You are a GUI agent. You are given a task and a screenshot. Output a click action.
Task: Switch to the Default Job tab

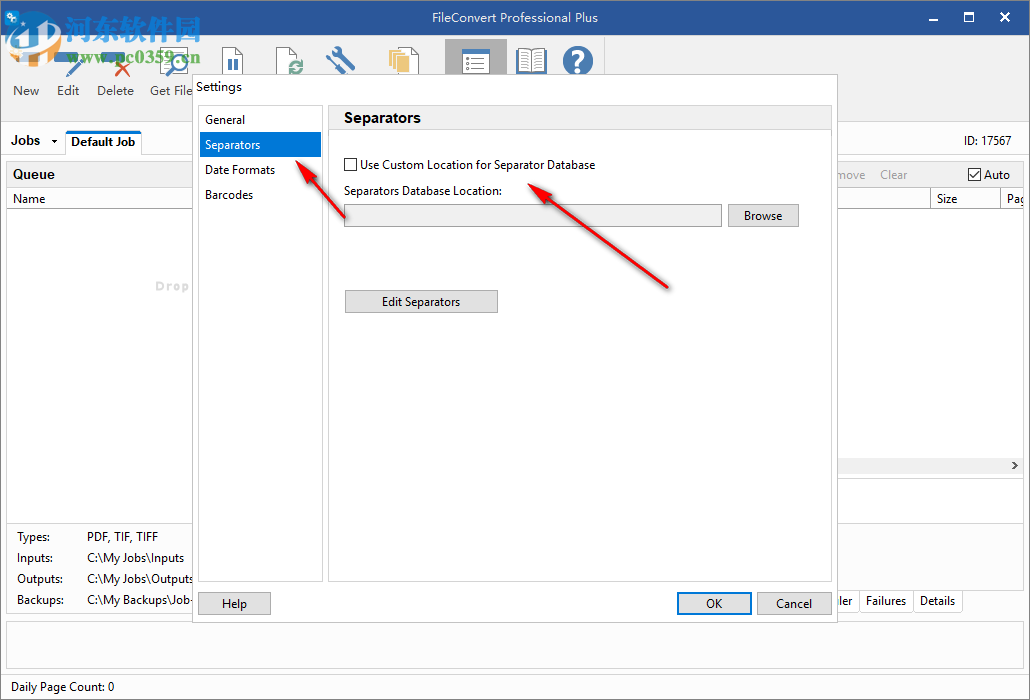pyautogui.click(x=103, y=142)
